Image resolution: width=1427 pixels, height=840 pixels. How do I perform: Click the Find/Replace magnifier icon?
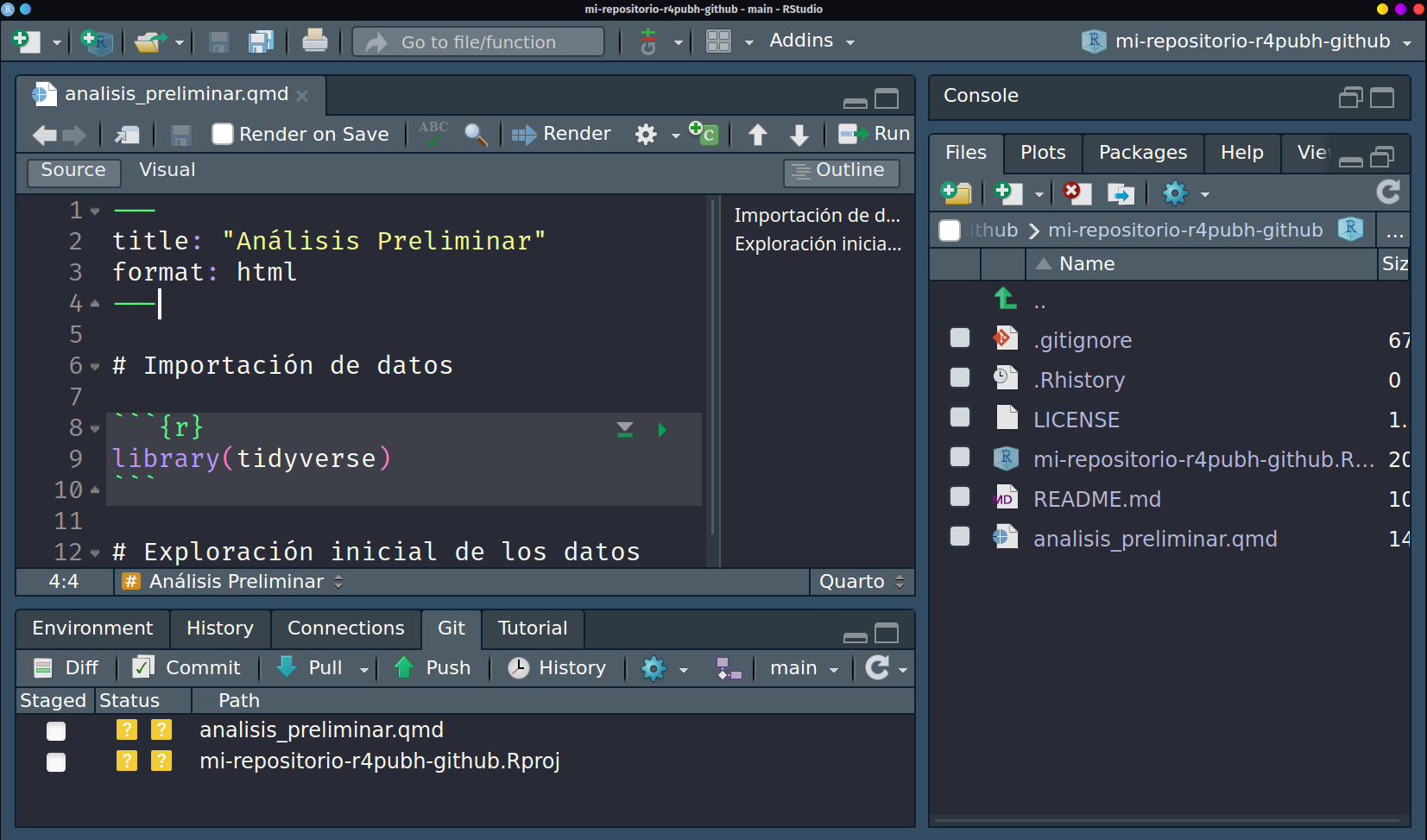(x=476, y=134)
